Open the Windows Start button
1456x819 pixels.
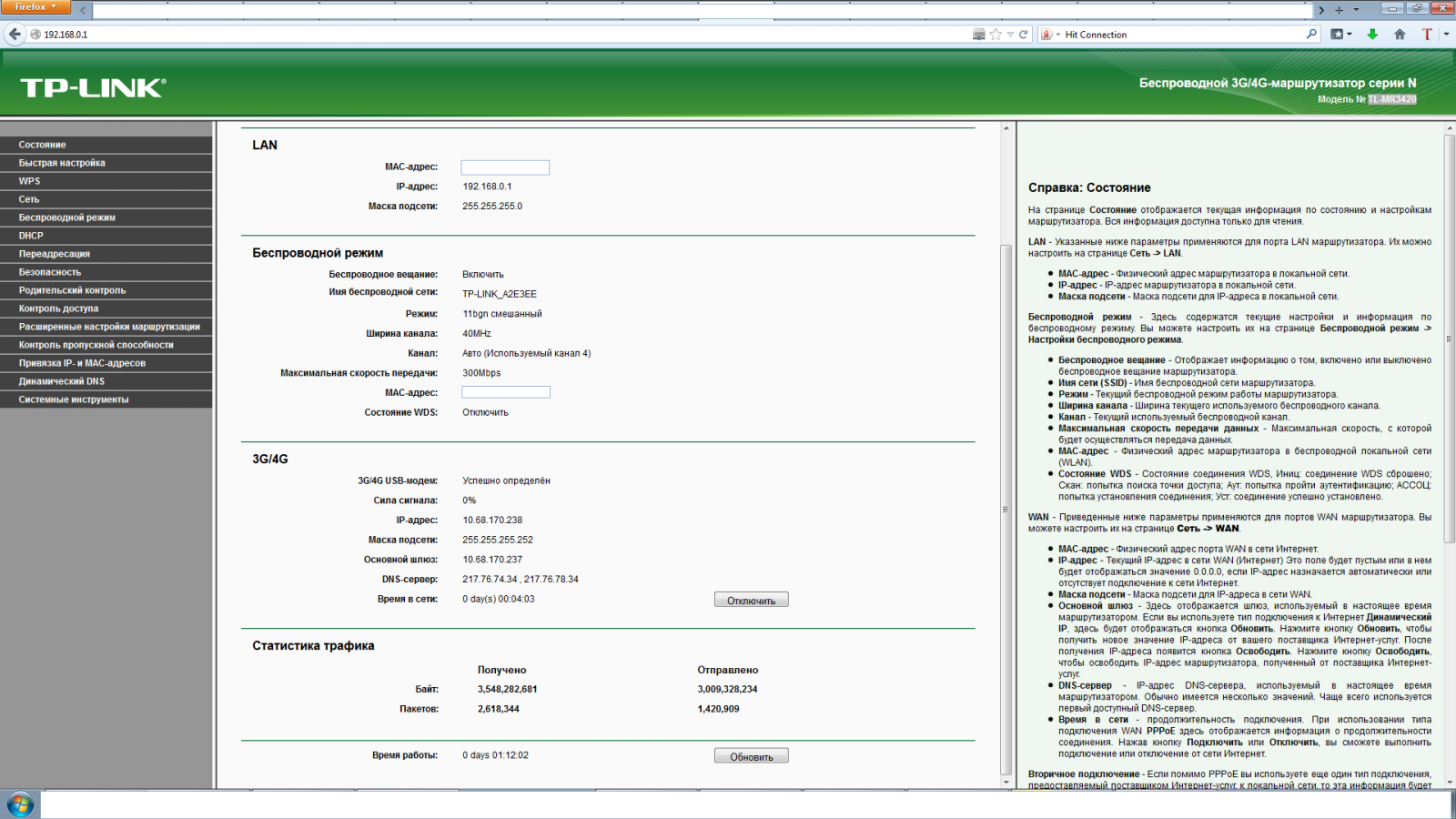pyautogui.click(x=20, y=804)
